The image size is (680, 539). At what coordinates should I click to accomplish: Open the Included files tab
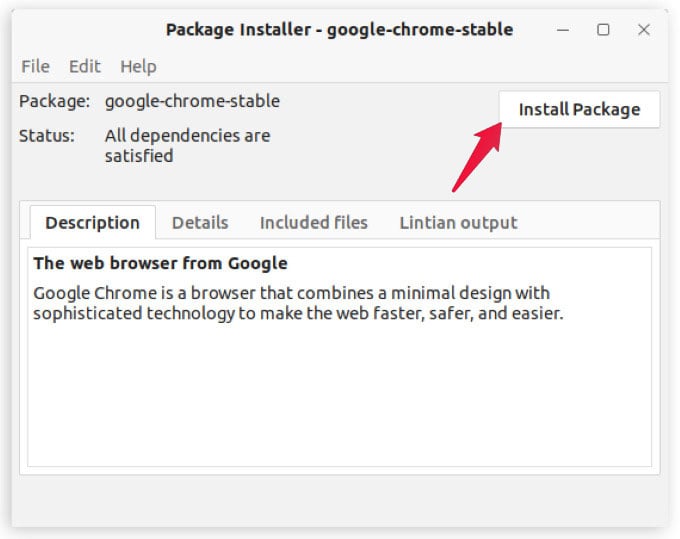coord(314,222)
